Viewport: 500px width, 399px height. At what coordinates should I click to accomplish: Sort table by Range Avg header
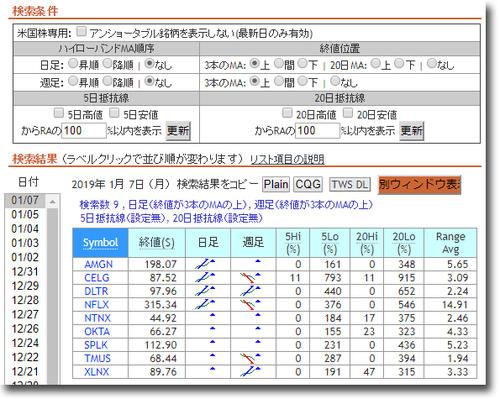pyautogui.click(x=450, y=243)
